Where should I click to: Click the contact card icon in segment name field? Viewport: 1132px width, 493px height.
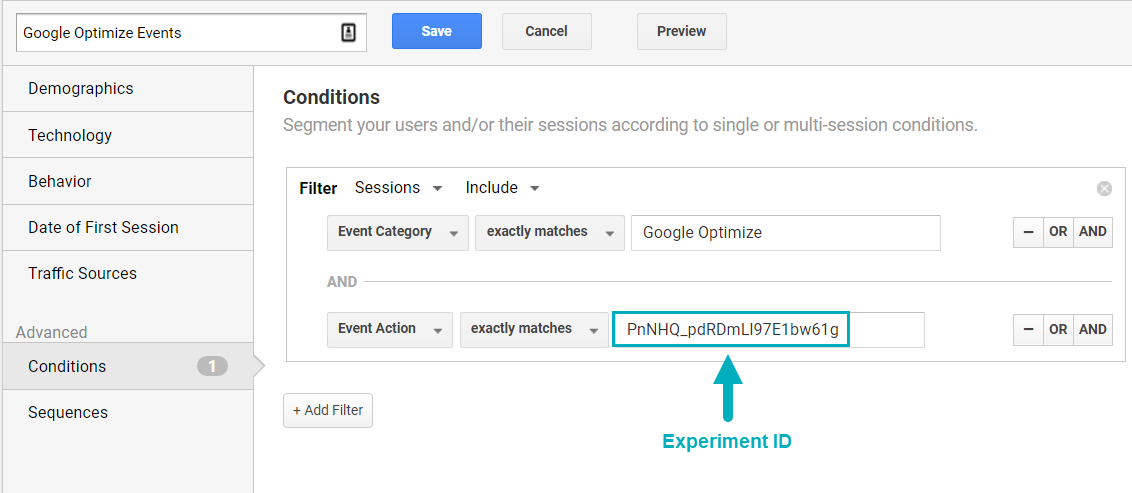(348, 33)
